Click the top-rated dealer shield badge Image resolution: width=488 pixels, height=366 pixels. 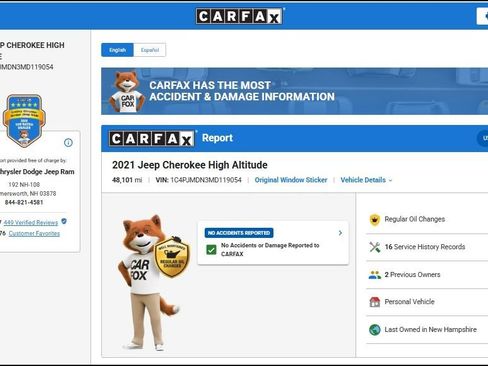(x=24, y=121)
